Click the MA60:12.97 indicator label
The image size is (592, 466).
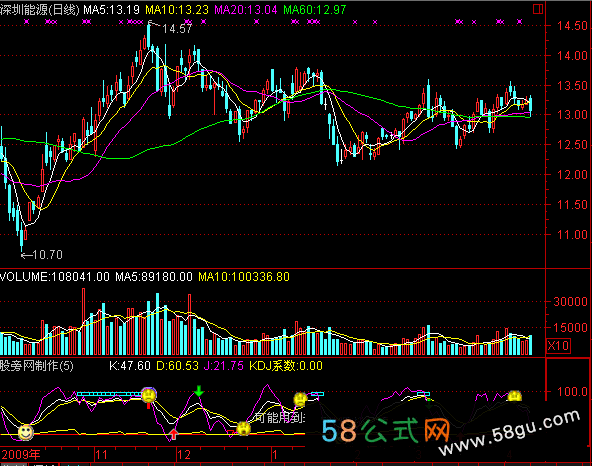click(314, 9)
